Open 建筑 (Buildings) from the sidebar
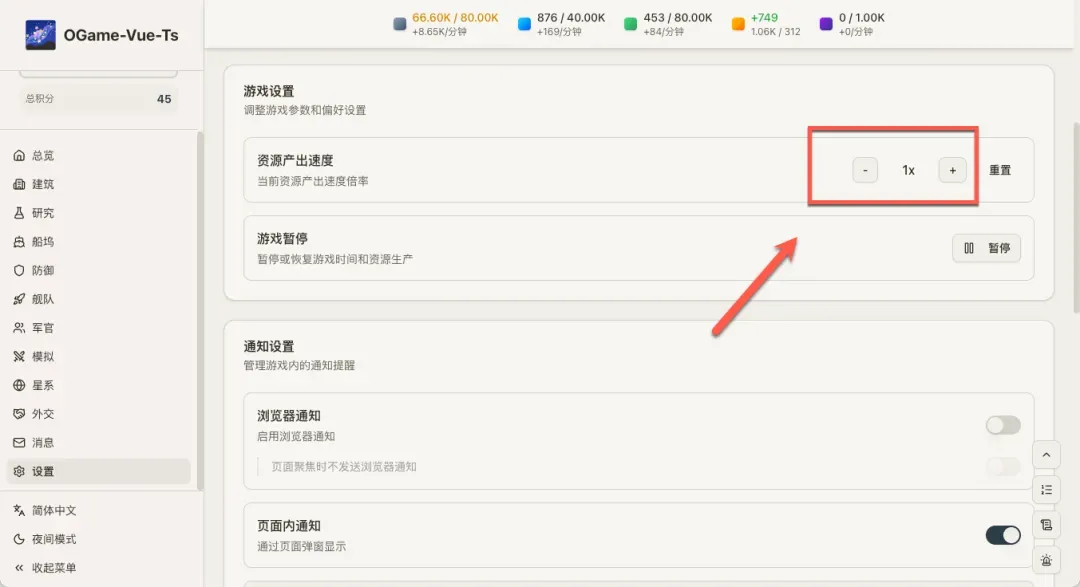Image resolution: width=1080 pixels, height=587 pixels. 42,184
